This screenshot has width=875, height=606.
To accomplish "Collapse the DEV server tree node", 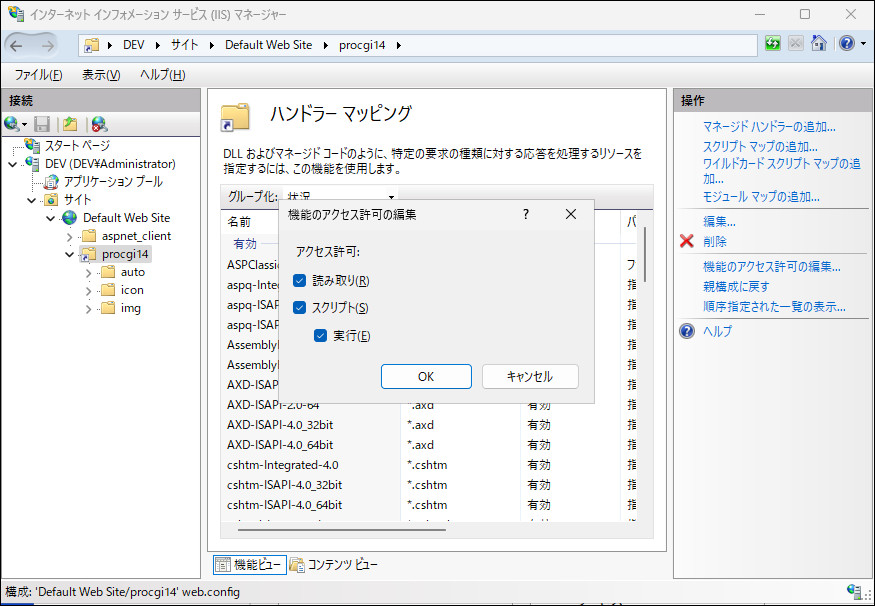I will 13,164.
